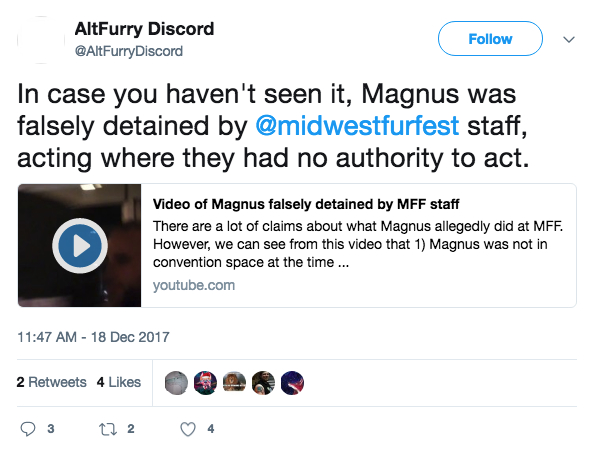Open the fourth liker's avatar
The height and width of the screenshot is (454, 593).
[x=263, y=382]
